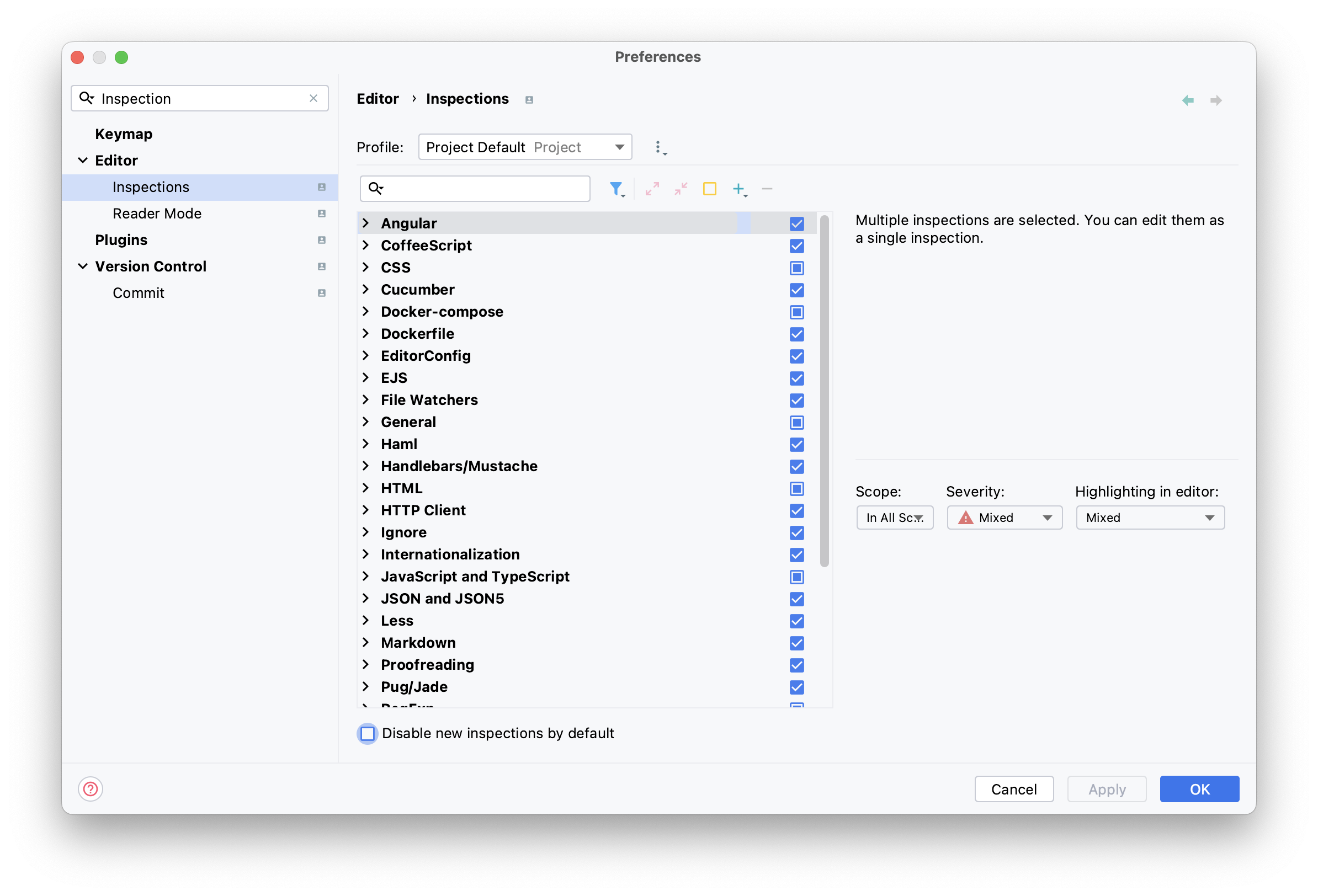Click the filter inspections funnel icon
The image size is (1318, 896).
(x=616, y=189)
